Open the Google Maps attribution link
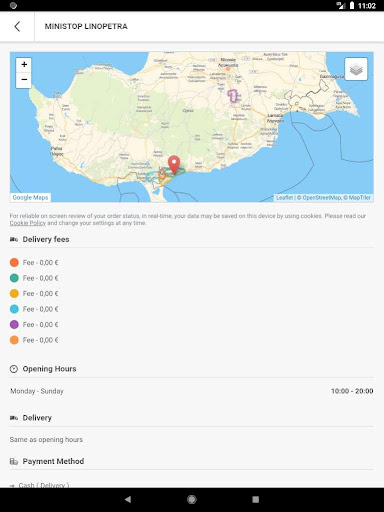Image resolution: width=384 pixels, height=512 pixels. (x=30, y=197)
